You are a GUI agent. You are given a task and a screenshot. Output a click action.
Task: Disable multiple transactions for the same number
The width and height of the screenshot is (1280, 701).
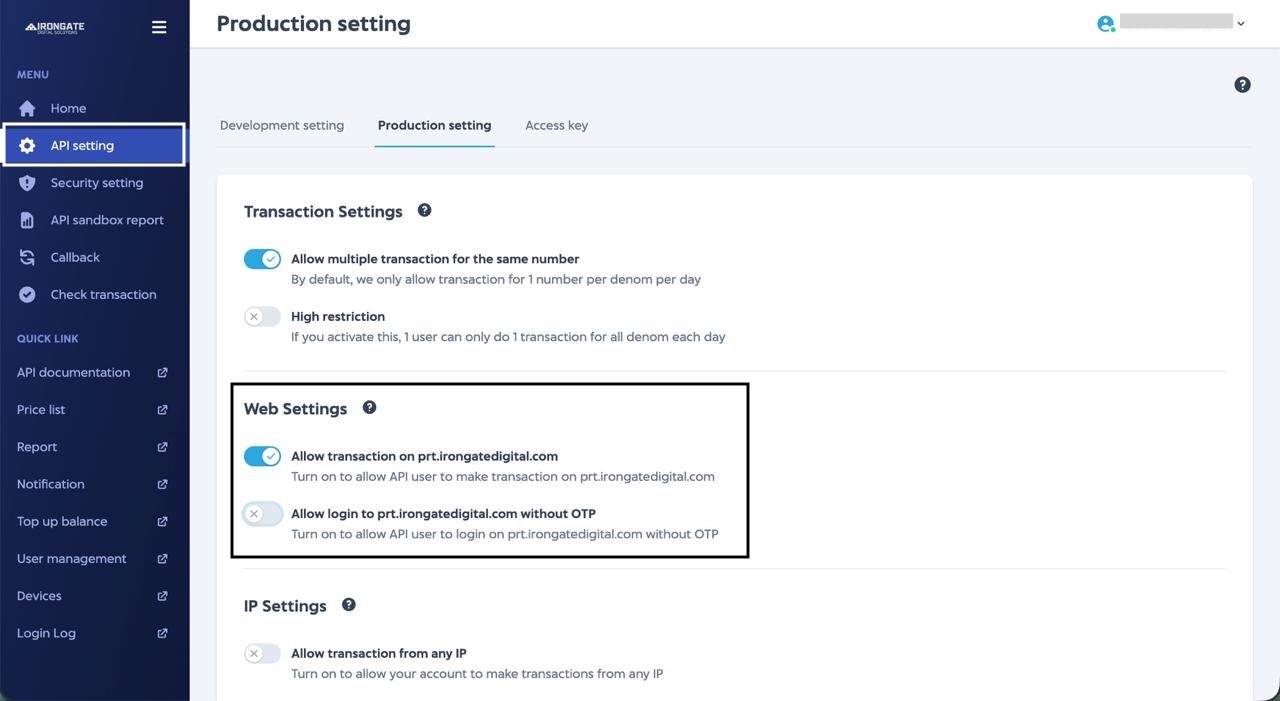tap(261, 258)
